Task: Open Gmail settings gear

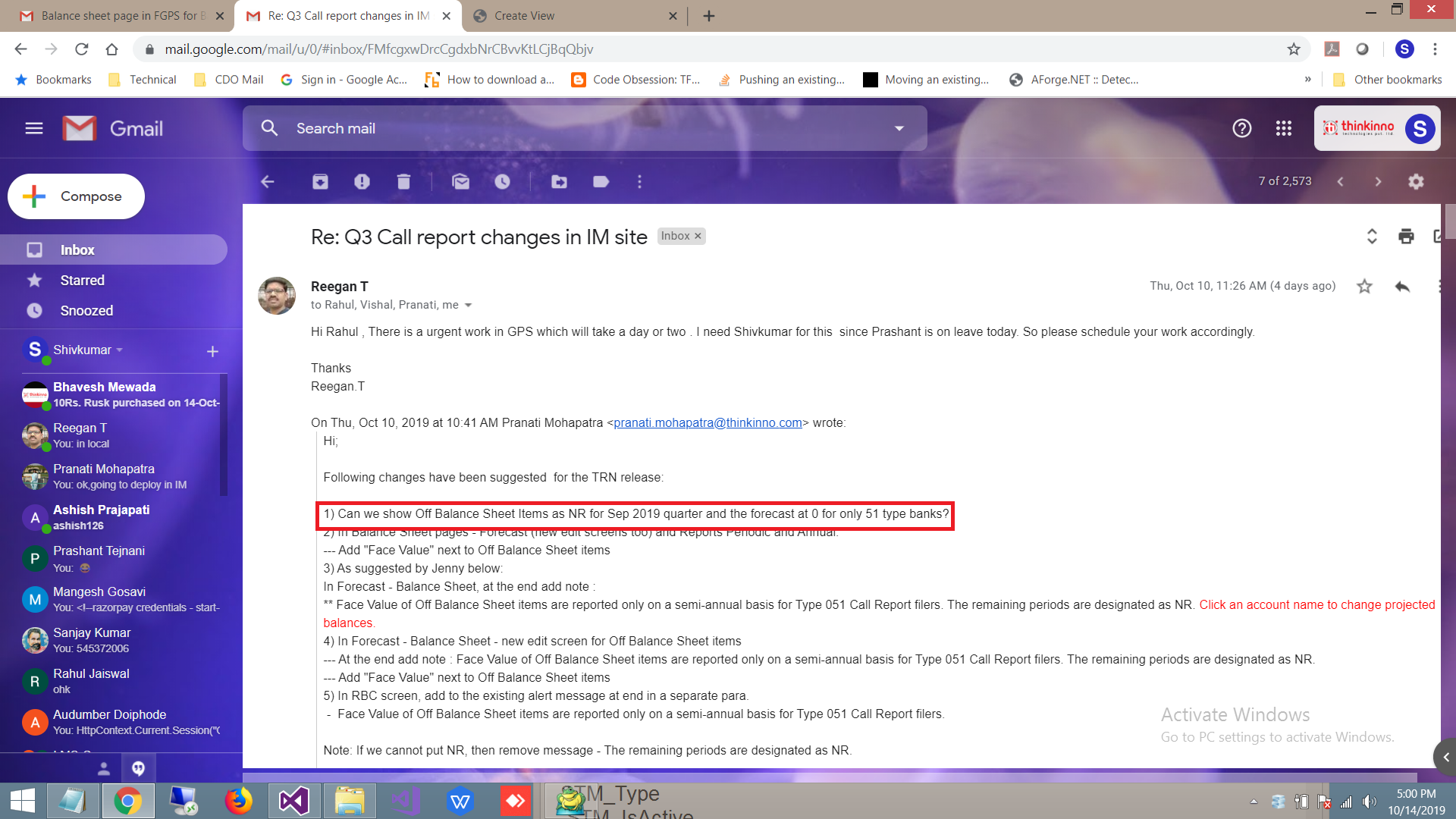Action: coord(1416,181)
